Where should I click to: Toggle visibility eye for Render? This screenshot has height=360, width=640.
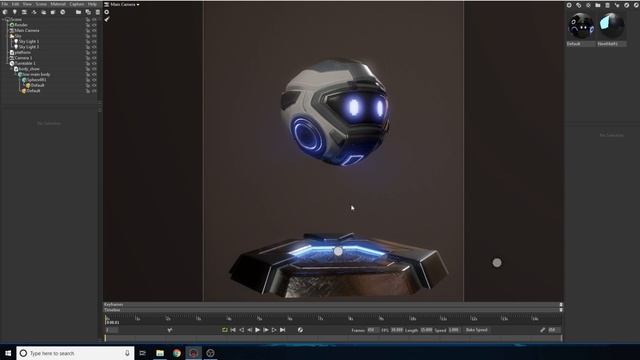point(94,25)
